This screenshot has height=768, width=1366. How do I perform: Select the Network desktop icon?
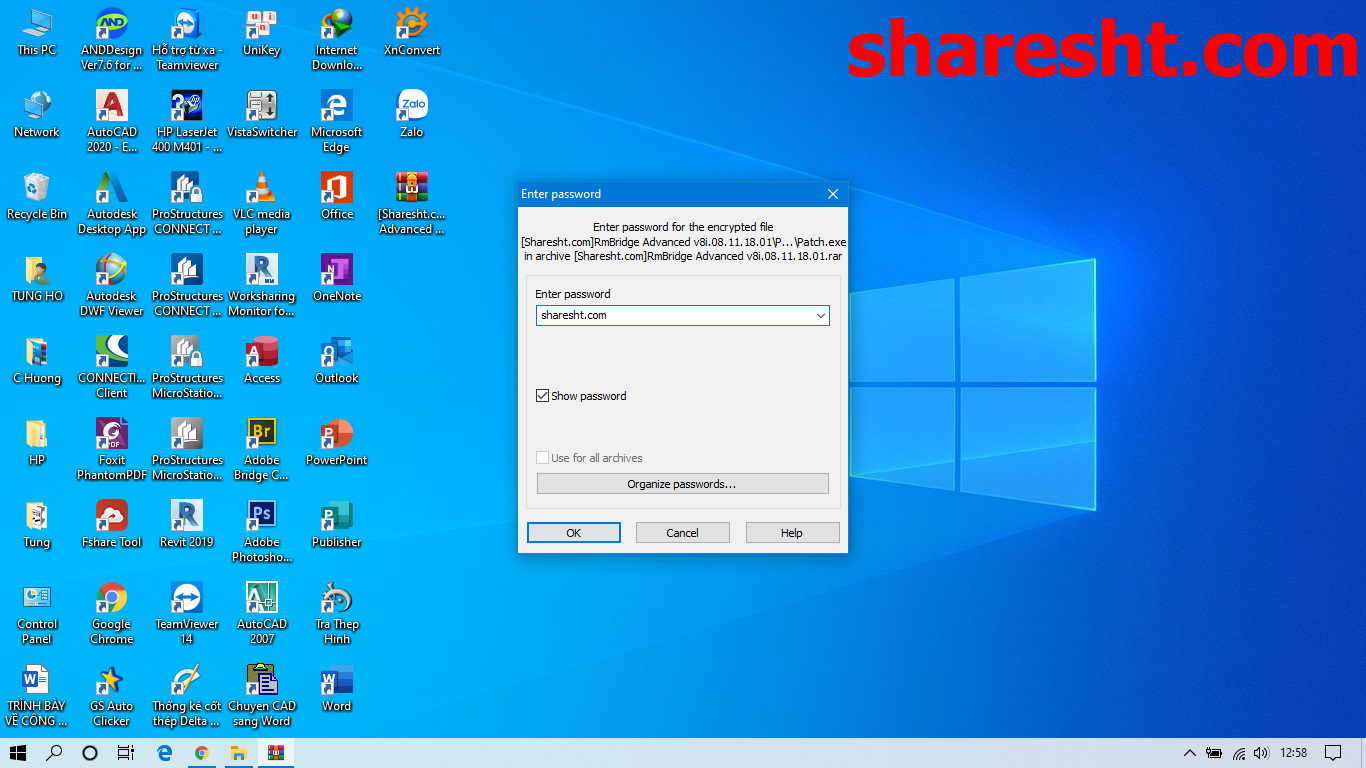pos(37,114)
